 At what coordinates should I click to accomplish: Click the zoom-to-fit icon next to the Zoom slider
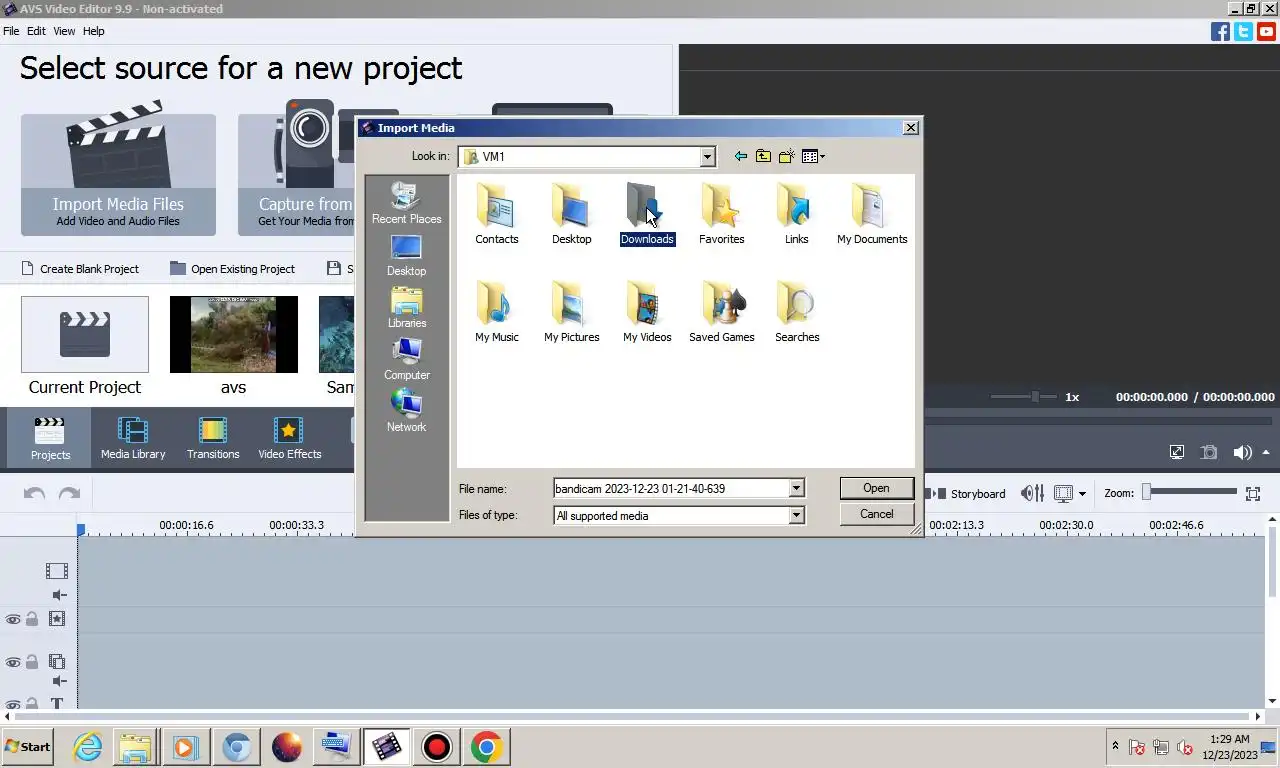(1253, 493)
